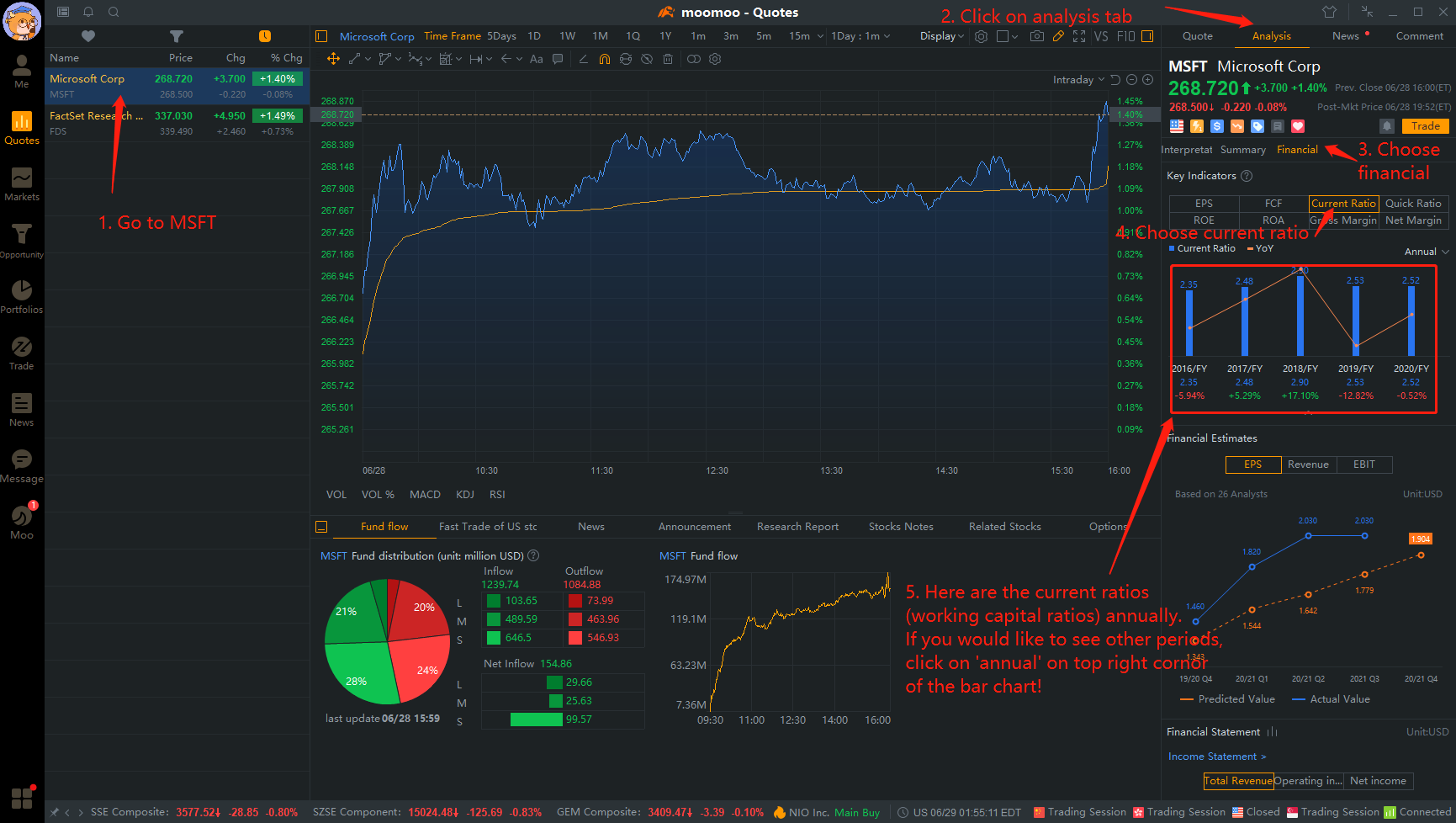Click the Key Indicators help question mark
The width and height of the screenshot is (1456, 823).
1247,176
